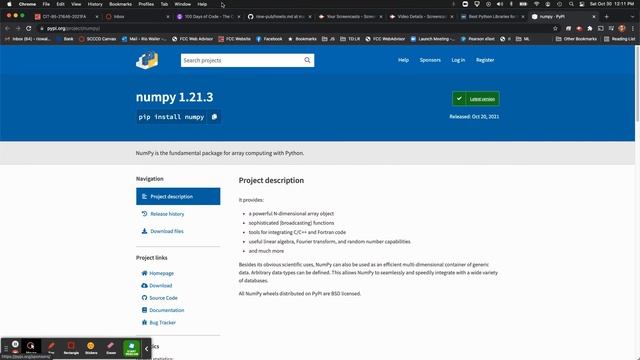
Task: Open the Bug Tracker link
Action: (158, 322)
